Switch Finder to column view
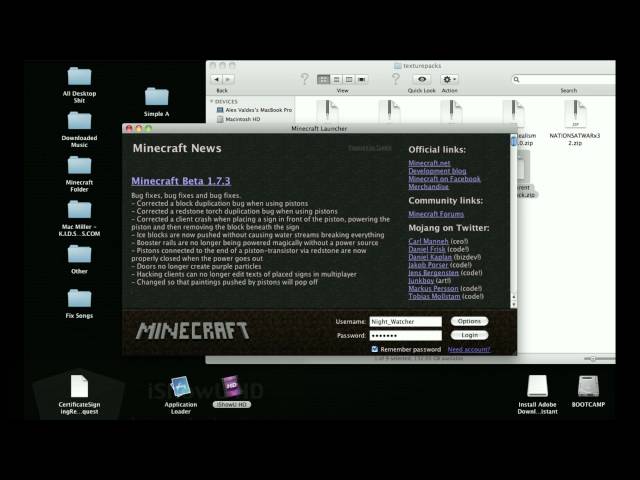 [349, 80]
